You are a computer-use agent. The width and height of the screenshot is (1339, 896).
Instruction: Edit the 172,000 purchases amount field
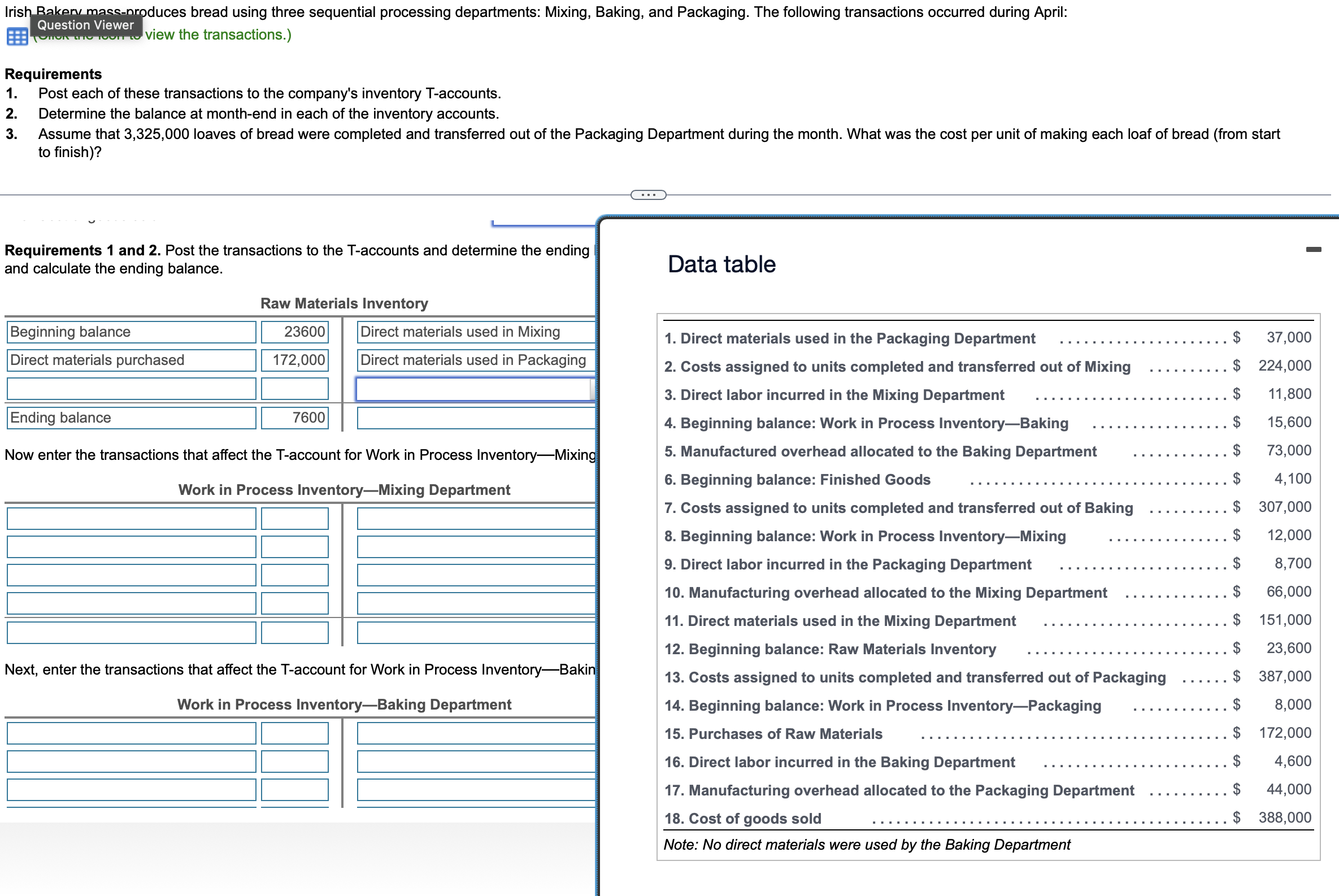(x=294, y=360)
